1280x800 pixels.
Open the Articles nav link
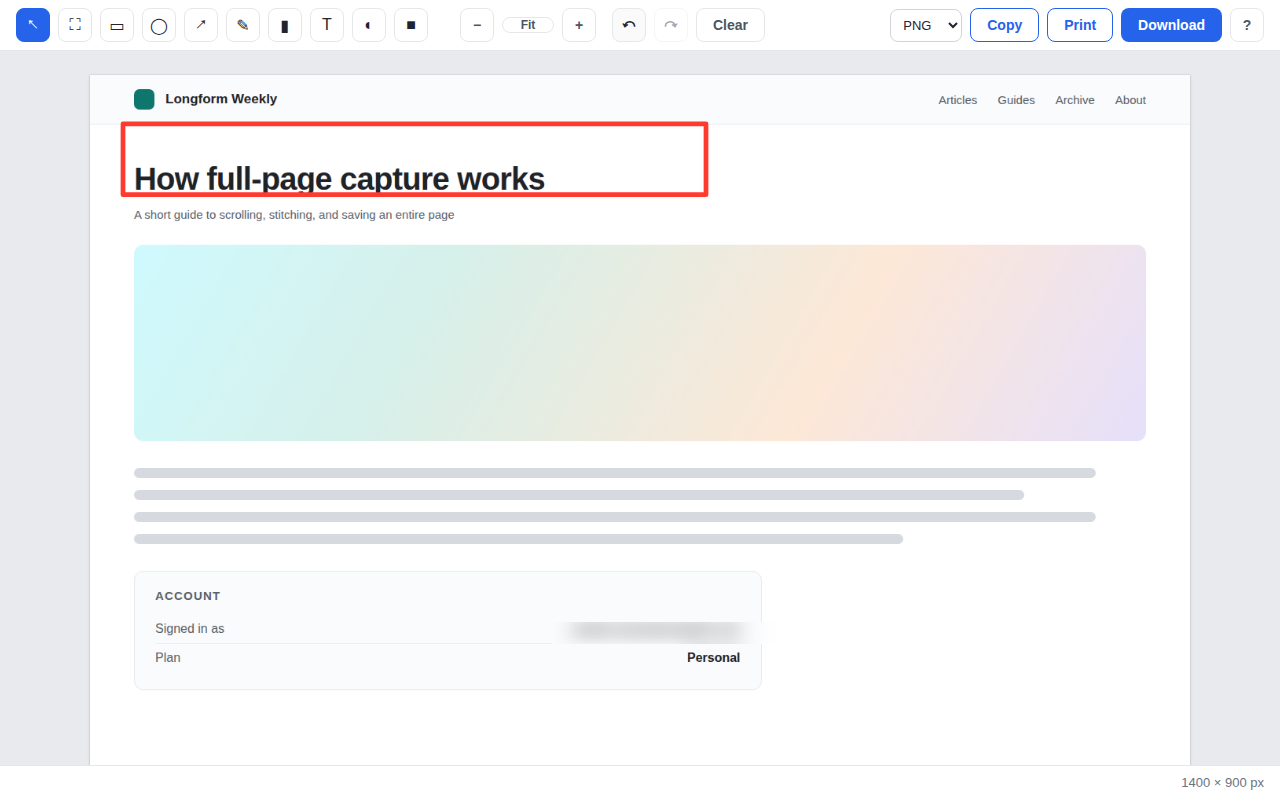click(x=958, y=100)
